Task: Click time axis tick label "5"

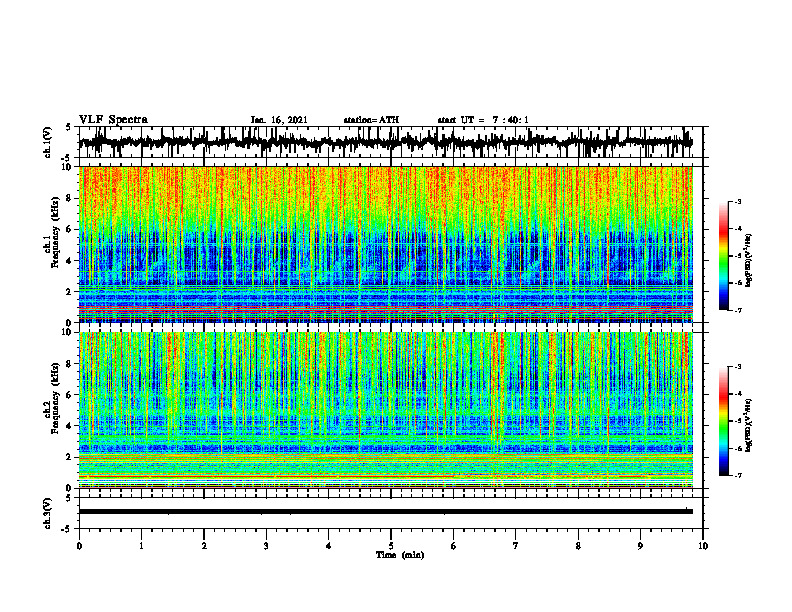Action: 391,546
